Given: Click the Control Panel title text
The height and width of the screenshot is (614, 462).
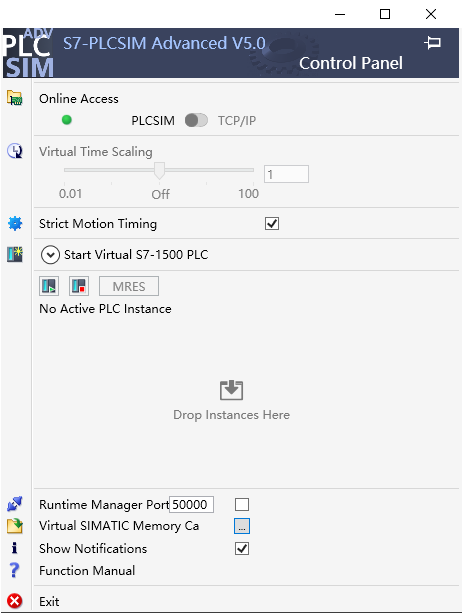Looking at the screenshot, I should click(x=351, y=63).
